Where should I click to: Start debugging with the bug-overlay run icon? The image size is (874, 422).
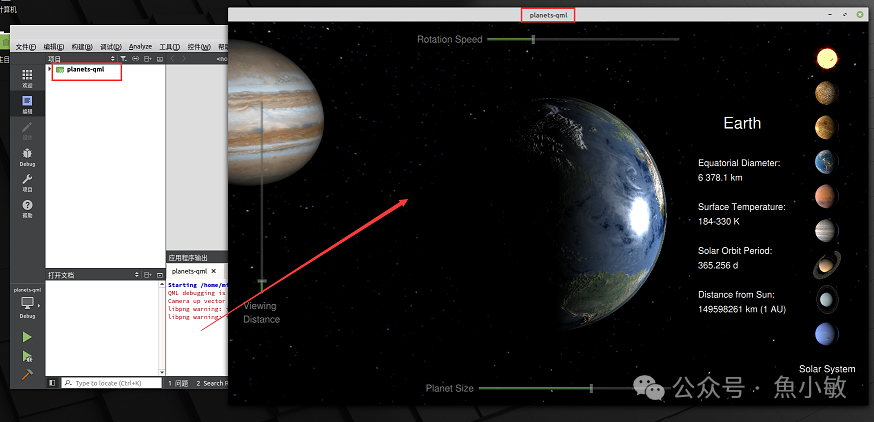(27, 356)
